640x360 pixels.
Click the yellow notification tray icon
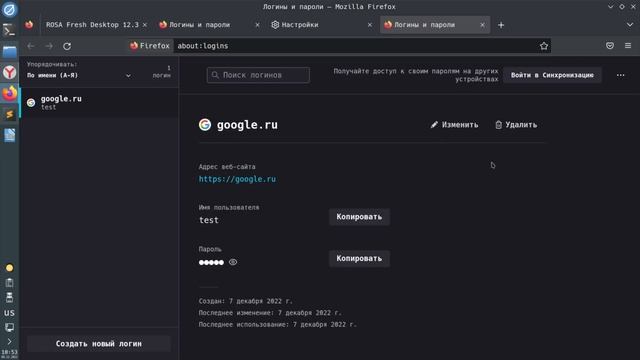point(9,268)
